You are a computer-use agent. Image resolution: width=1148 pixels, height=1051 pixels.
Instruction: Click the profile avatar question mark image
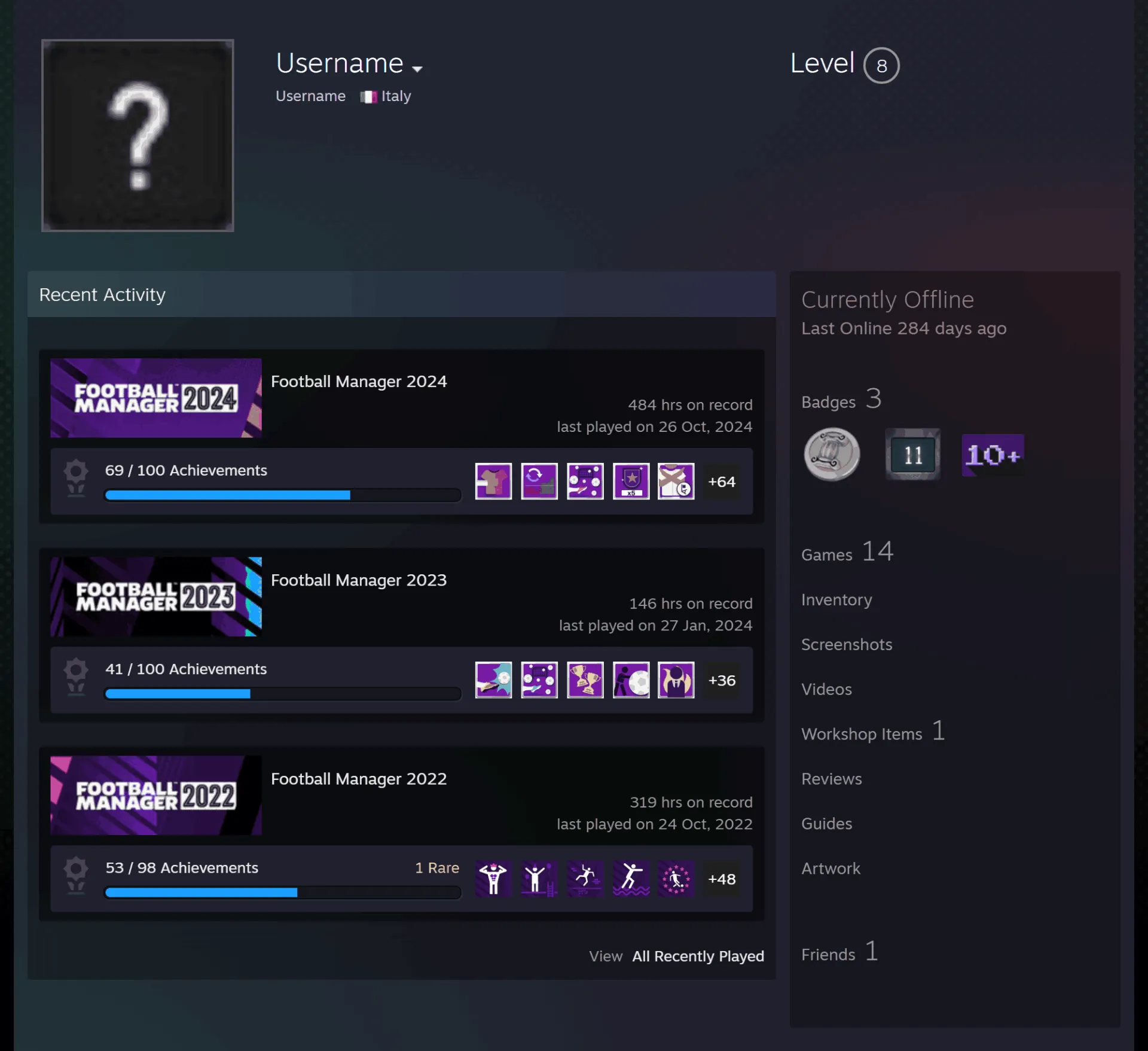click(x=138, y=135)
